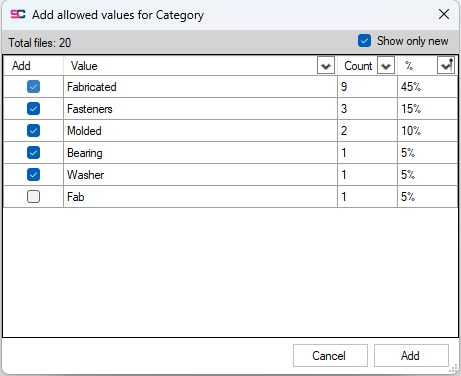
Task: Disable the Show only new option
Action: [364, 41]
